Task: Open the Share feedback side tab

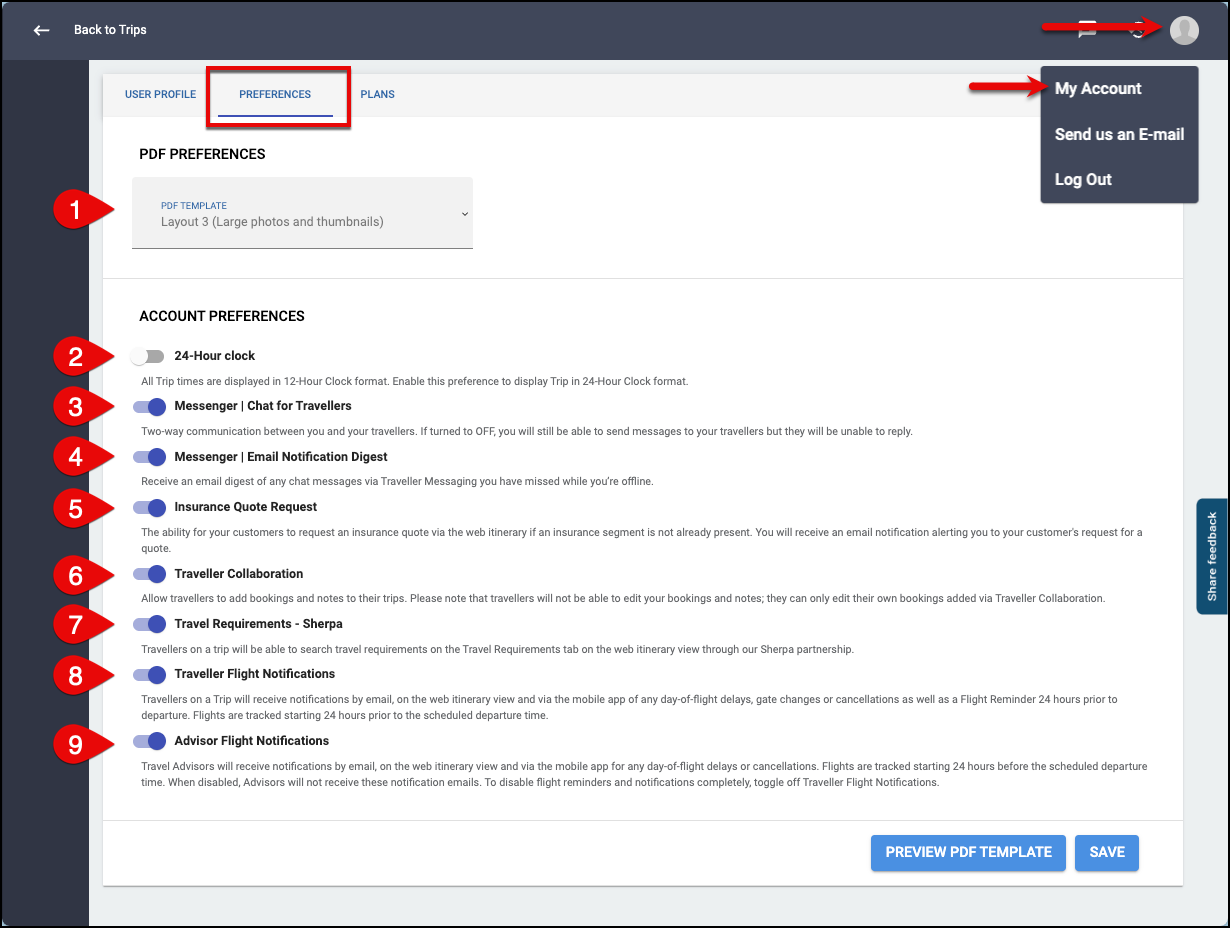Action: tap(1212, 556)
